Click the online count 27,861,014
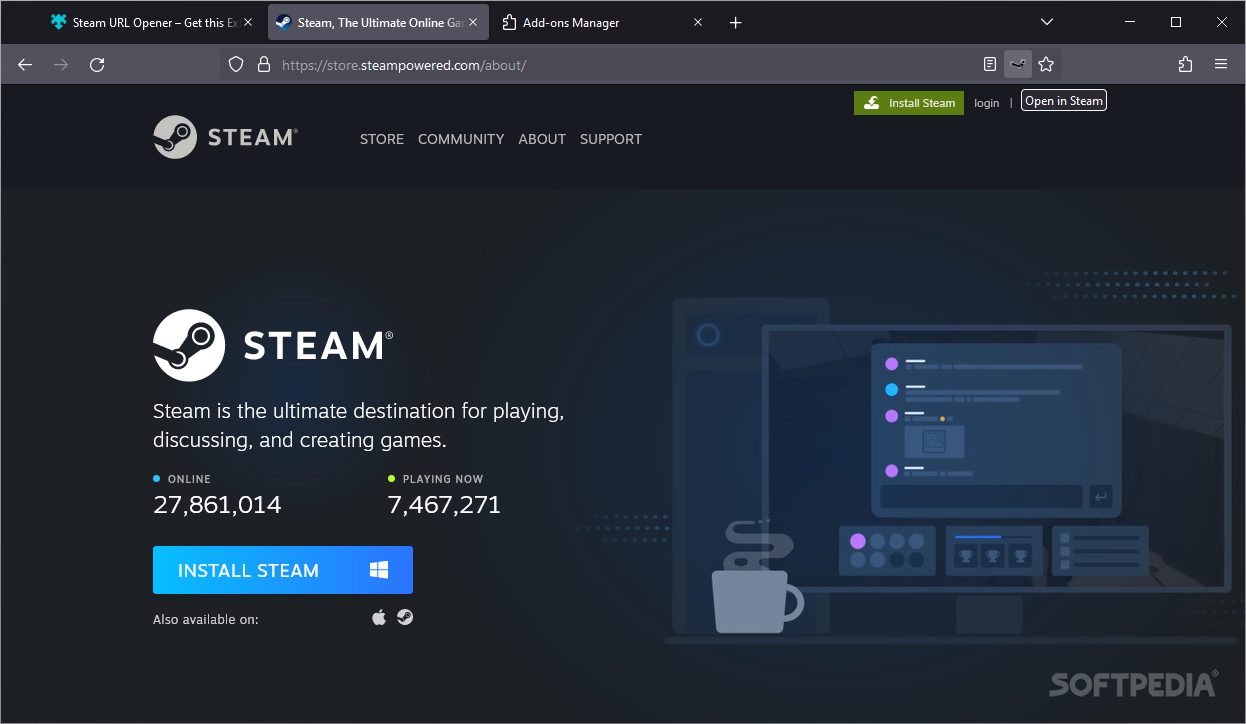1246x724 pixels. [217, 505]
